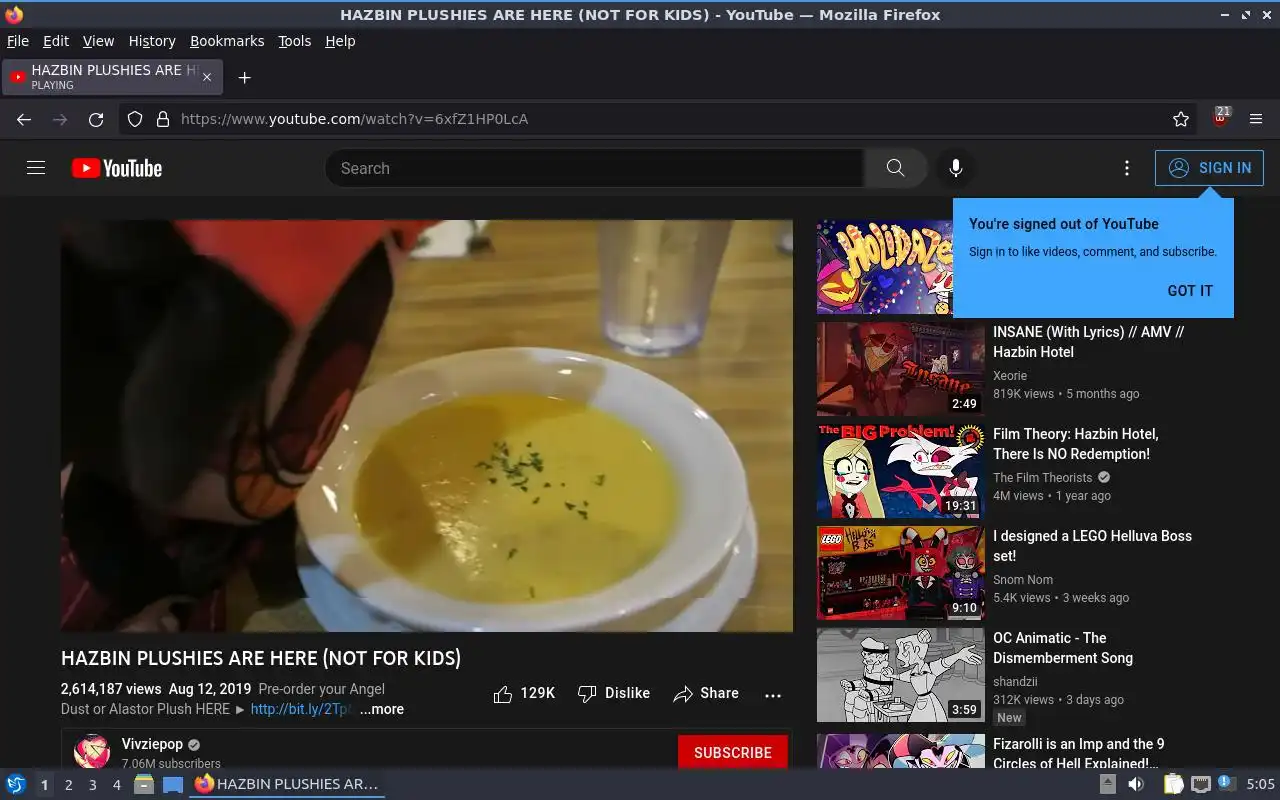Viewport: 1280px width, 800px height.
Task: Switch to workspace 4 in taskbar
Action: coord(116,785)
